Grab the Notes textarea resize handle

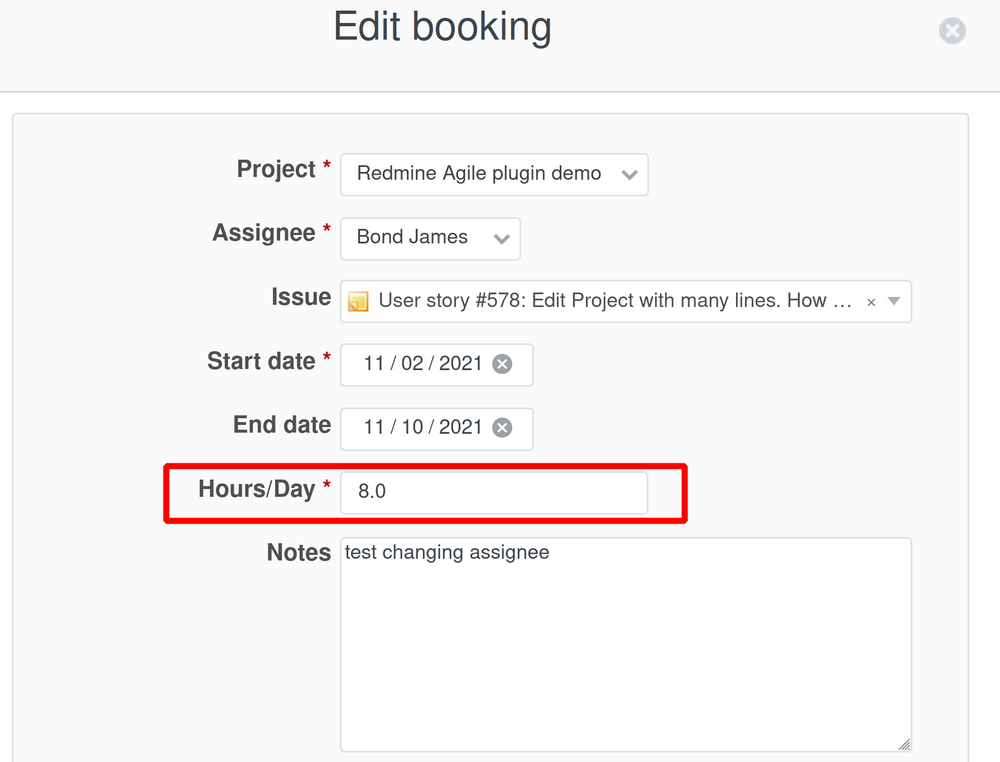point(904,744)
